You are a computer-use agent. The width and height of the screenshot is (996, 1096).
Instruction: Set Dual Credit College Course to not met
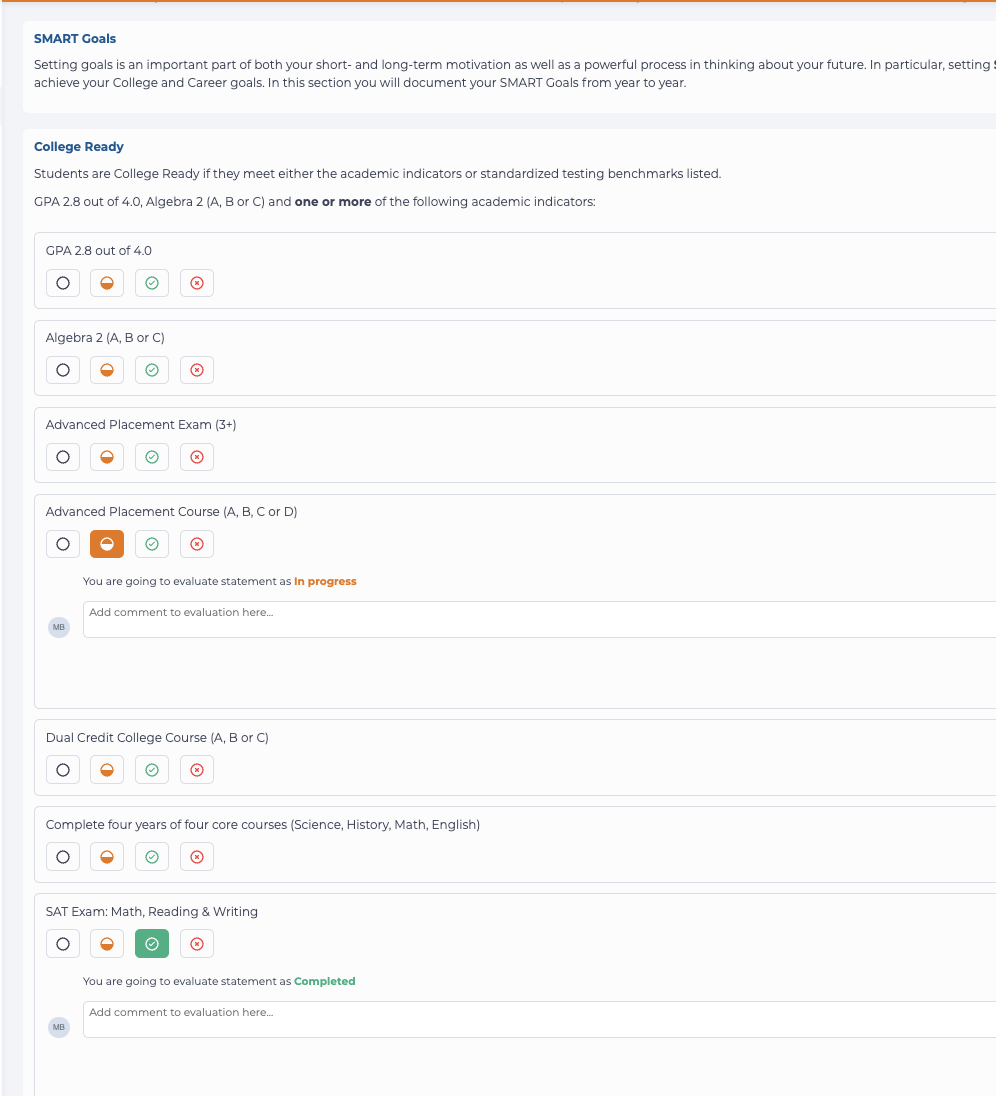(x=197, y=770)
